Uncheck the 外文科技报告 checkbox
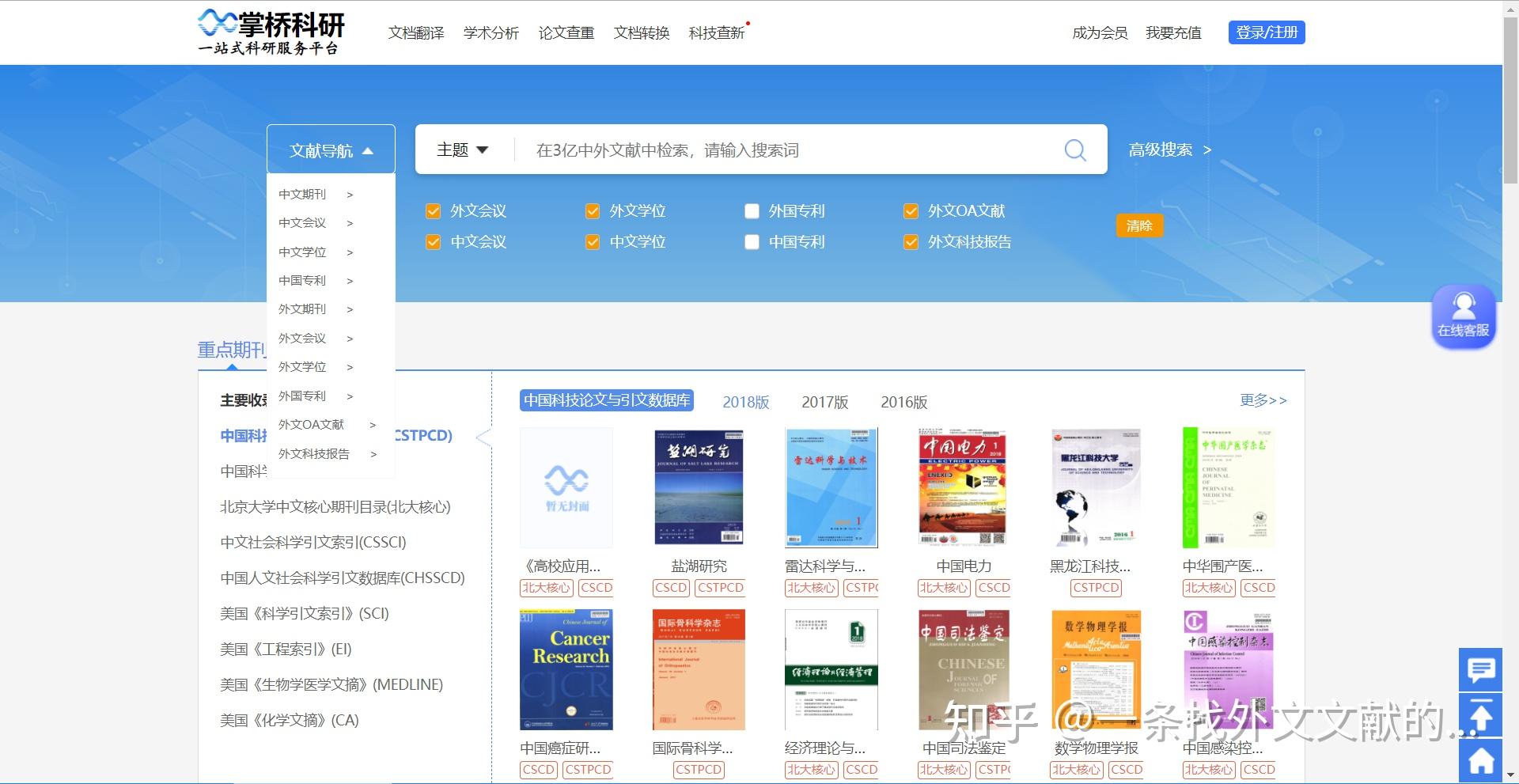The height and width of the screenshot is (784, 1519). coord(911,241)
